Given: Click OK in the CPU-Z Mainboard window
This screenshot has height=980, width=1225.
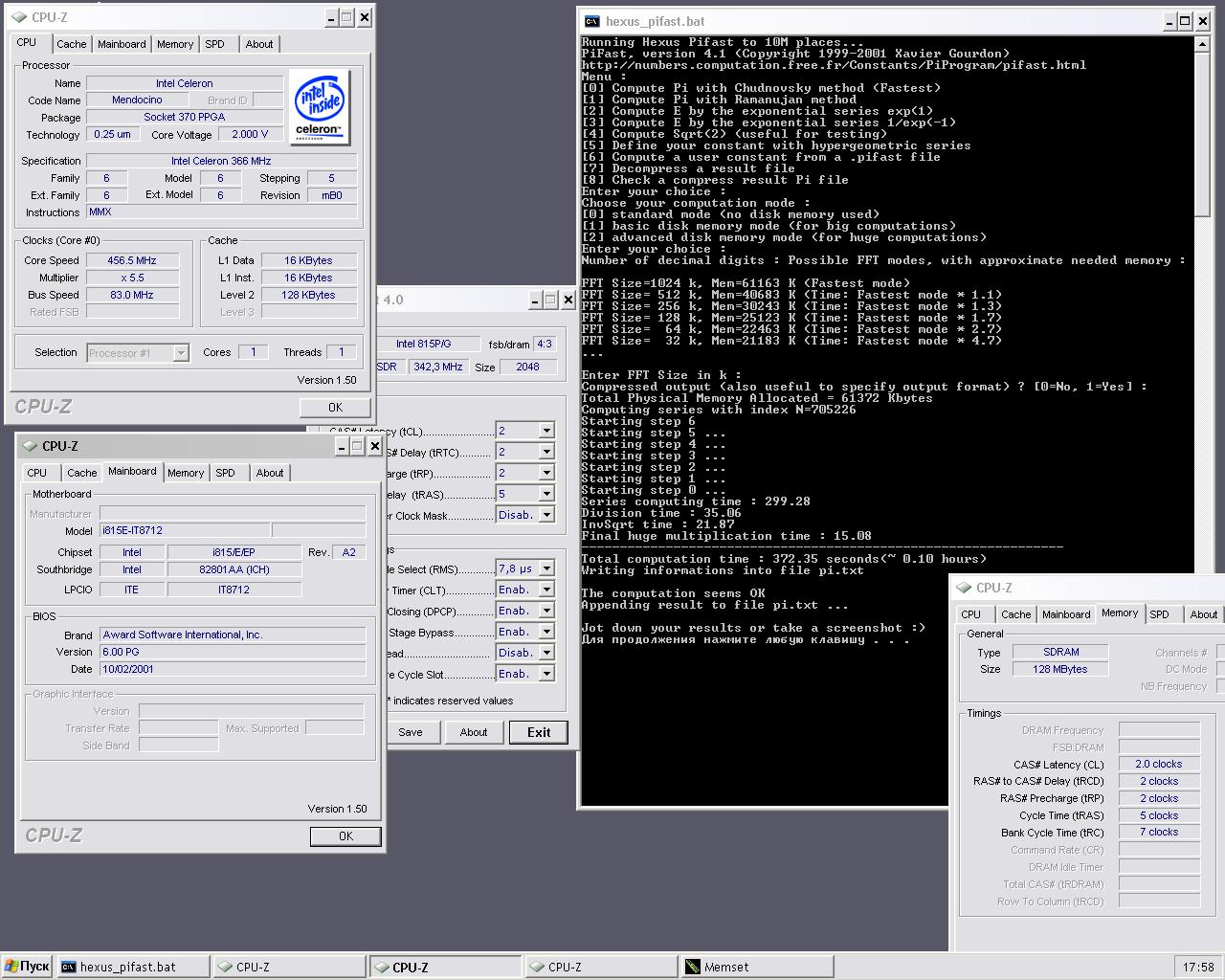Looking at the screenshot, I should point(345,835).
